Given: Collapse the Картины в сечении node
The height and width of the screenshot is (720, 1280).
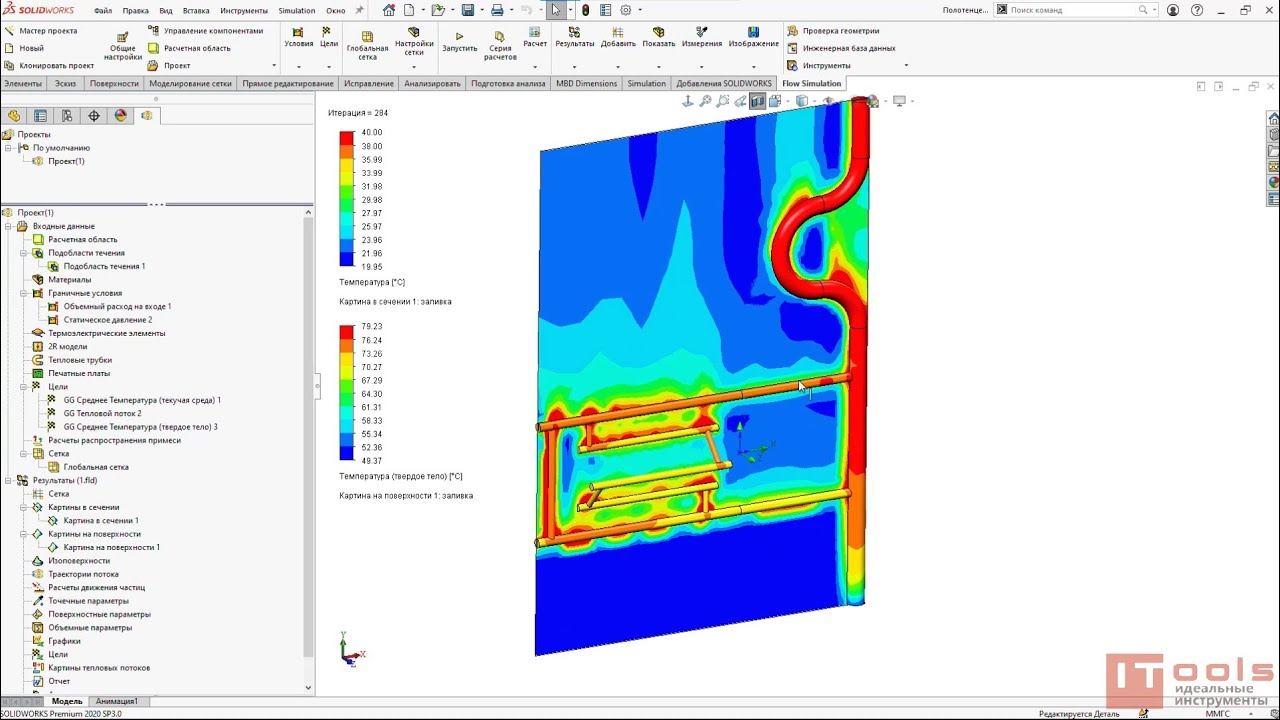Looking at the screenshot, I should tap(24, 507).
